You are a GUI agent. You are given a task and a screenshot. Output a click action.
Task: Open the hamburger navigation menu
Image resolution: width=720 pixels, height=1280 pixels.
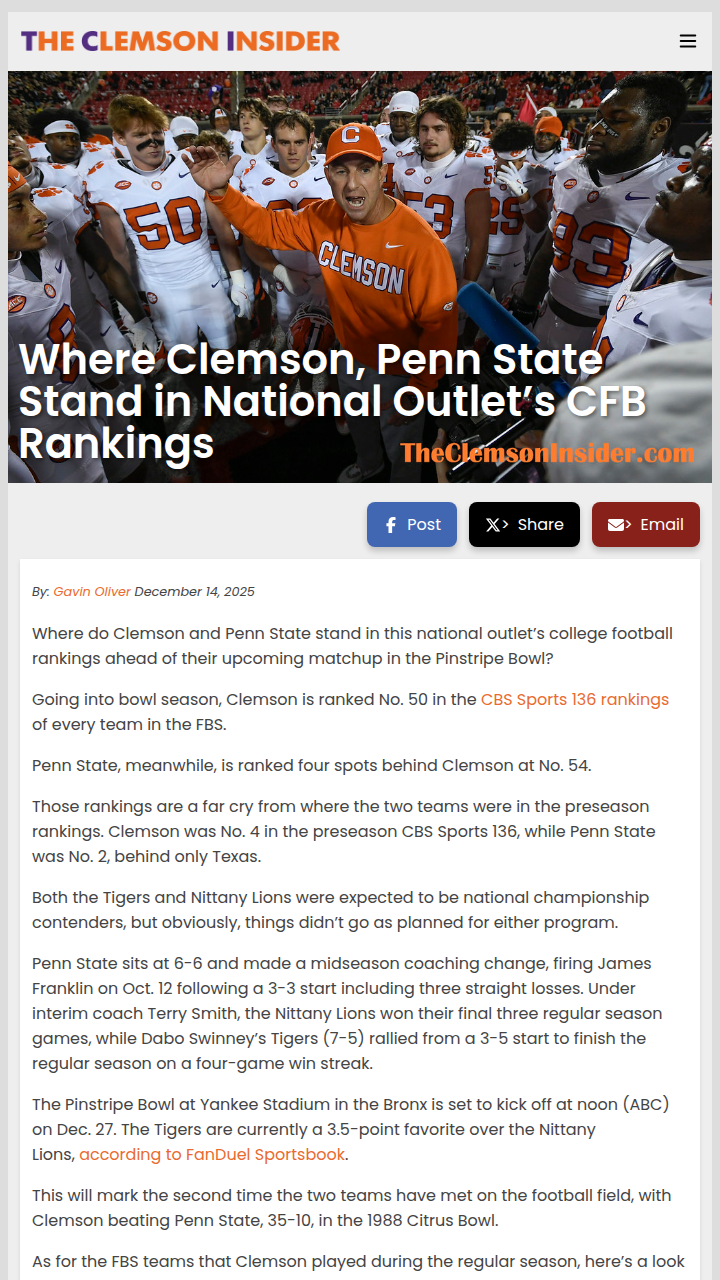[687, 41]
